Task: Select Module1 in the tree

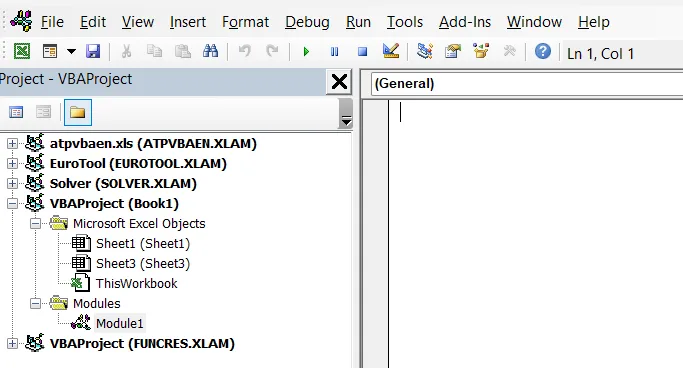Action: tap(119, 324)
